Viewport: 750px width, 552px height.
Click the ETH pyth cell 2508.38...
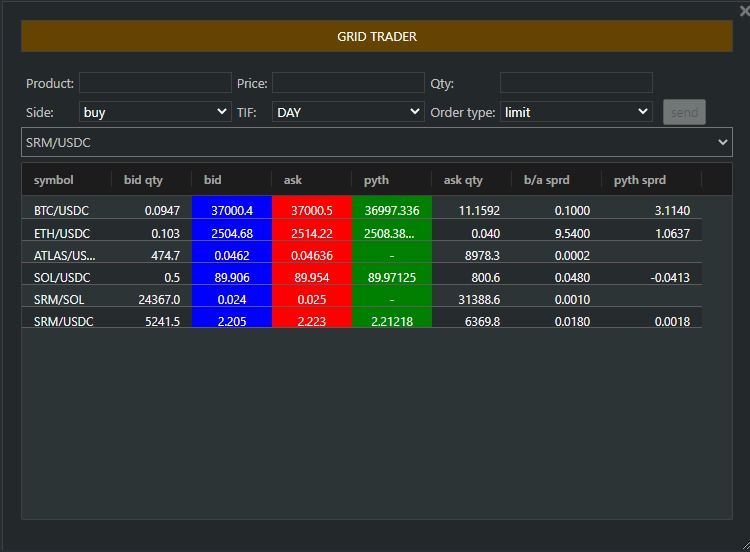(392, 230)
